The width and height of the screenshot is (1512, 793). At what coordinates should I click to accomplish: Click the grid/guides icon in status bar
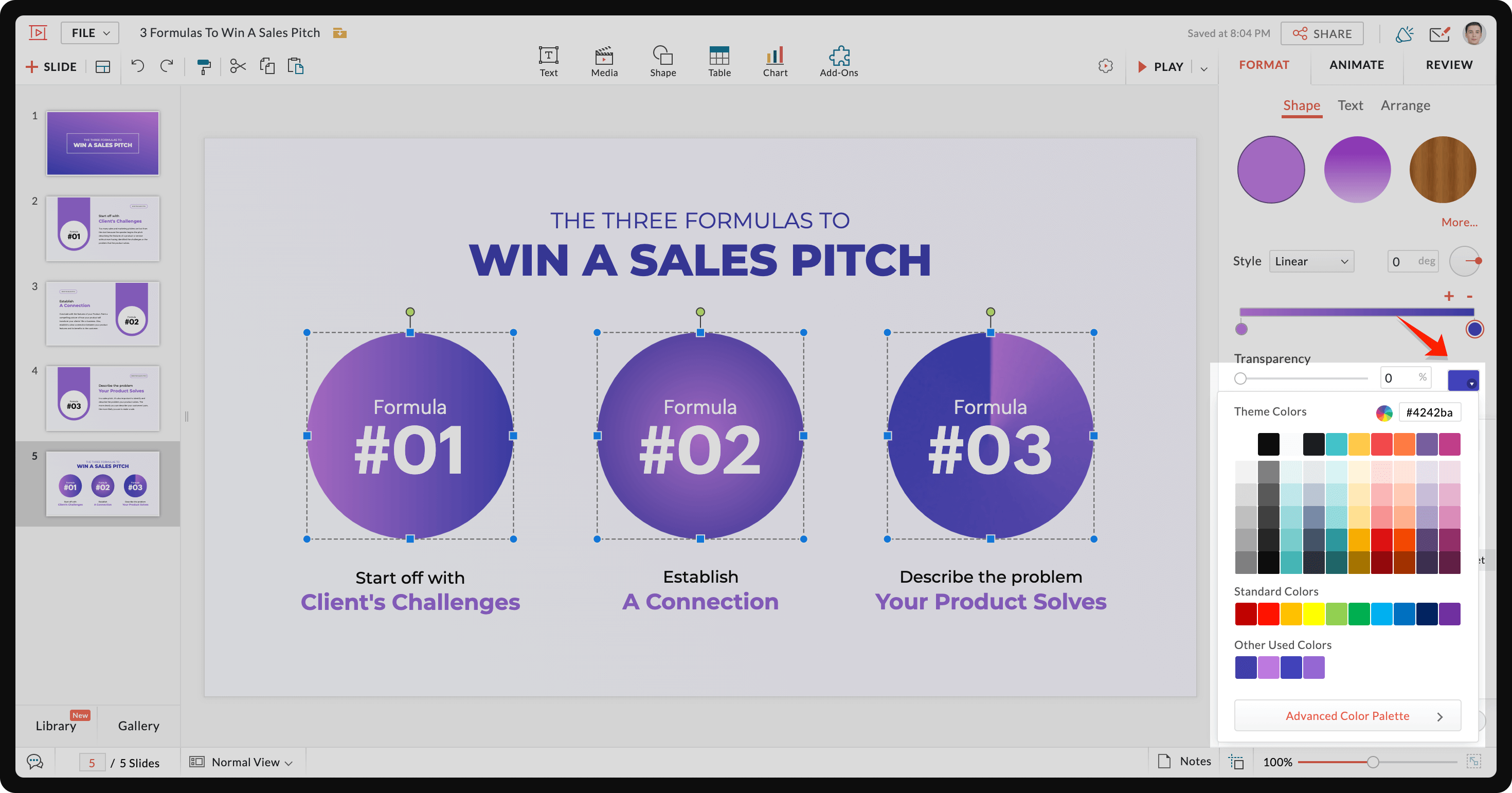(x=1237, y=762)
